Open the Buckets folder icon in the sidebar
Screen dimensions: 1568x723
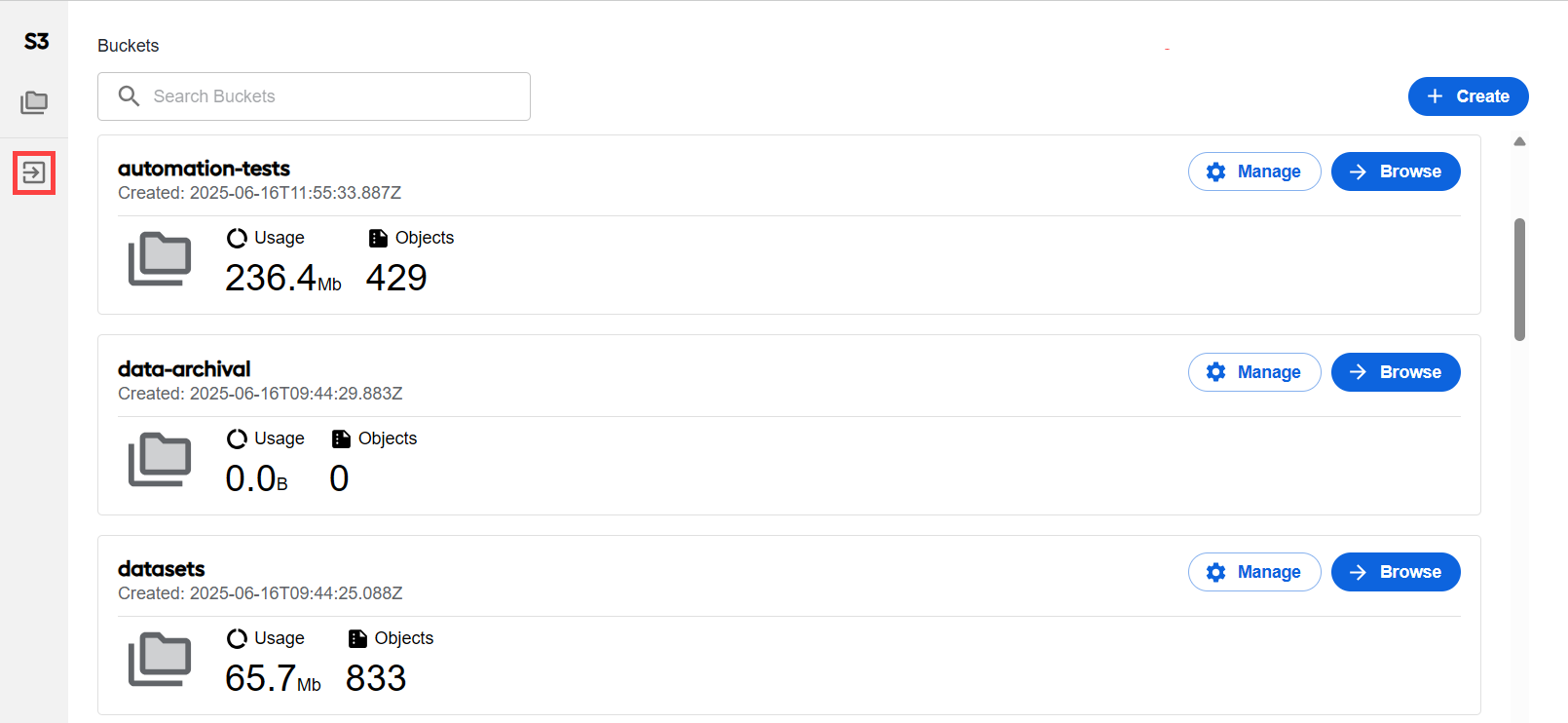(34, 102)
